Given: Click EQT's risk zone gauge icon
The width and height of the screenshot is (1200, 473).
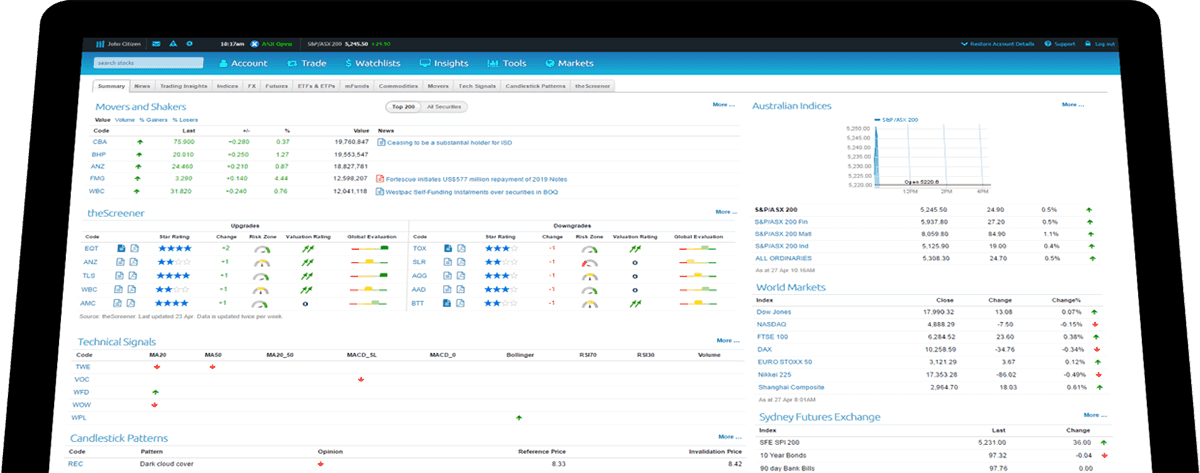Looking at the screenshot, I should [x=262, y=248].
